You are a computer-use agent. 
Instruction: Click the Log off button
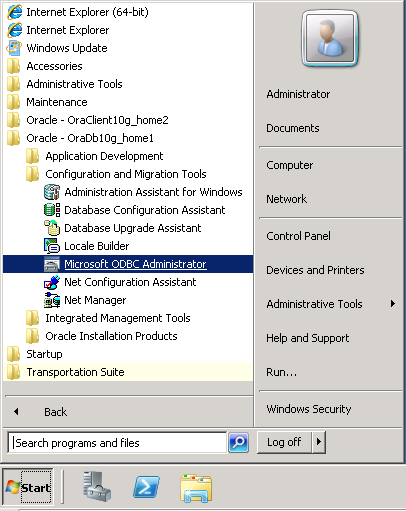tap(284, 442)
